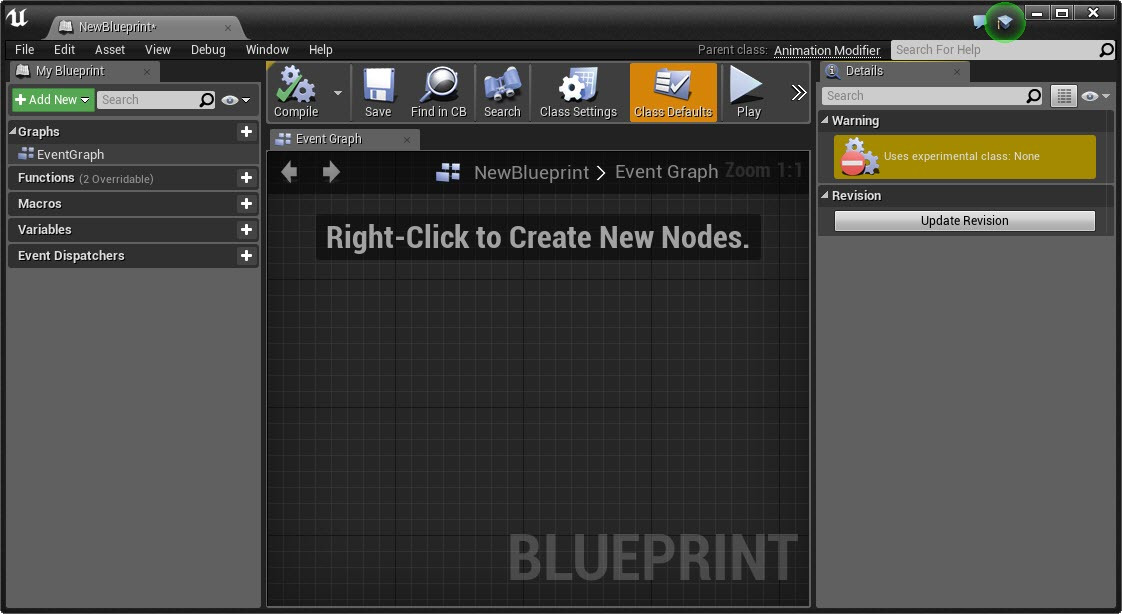This screenshot has height=614, width=1122.
Task: Toggle the Class Defaults view
Action: [x=672, y=92]
